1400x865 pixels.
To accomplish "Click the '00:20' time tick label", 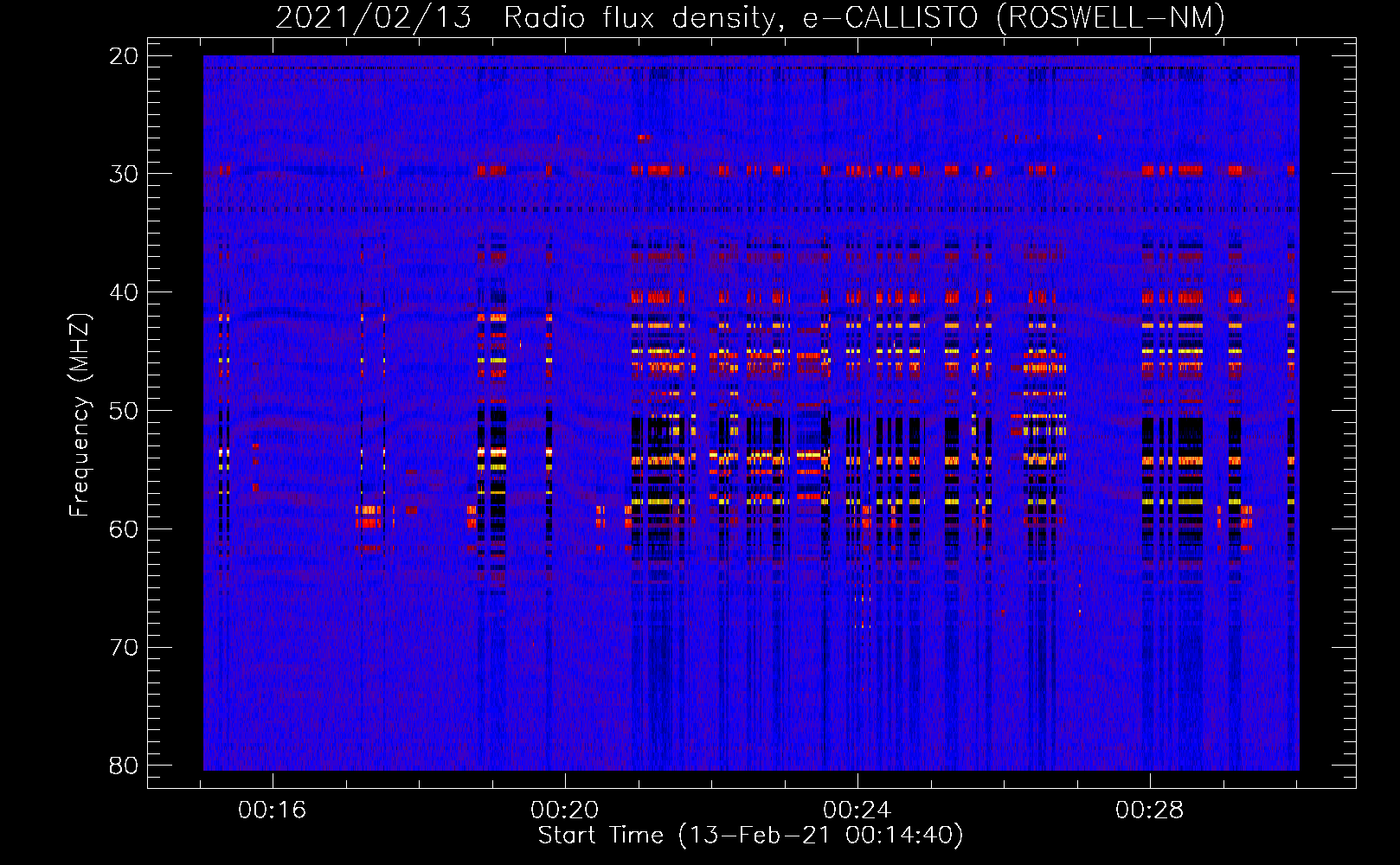I will click(x=565, y=811).
